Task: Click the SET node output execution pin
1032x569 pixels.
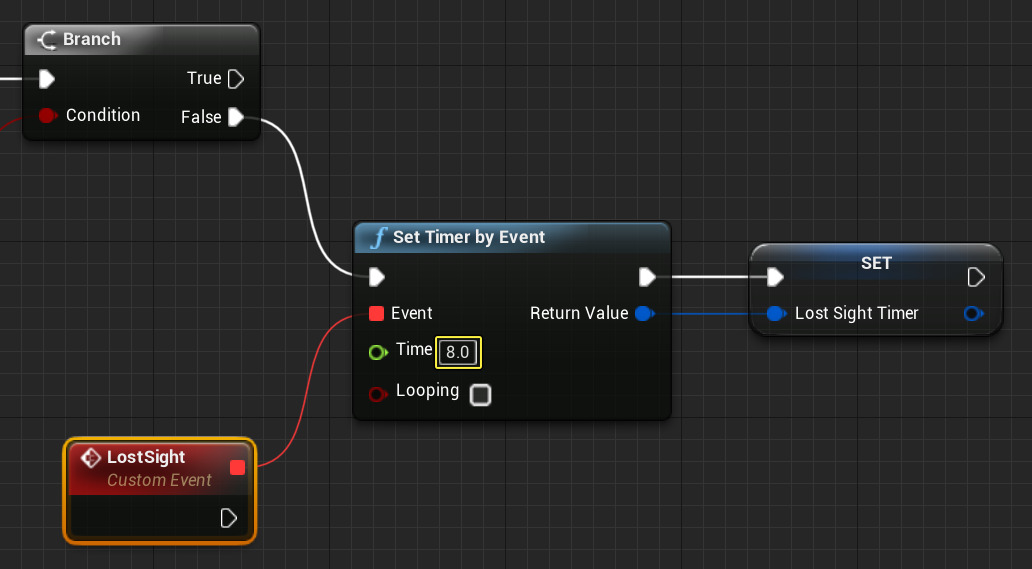Action: click(x=976, y=277)
